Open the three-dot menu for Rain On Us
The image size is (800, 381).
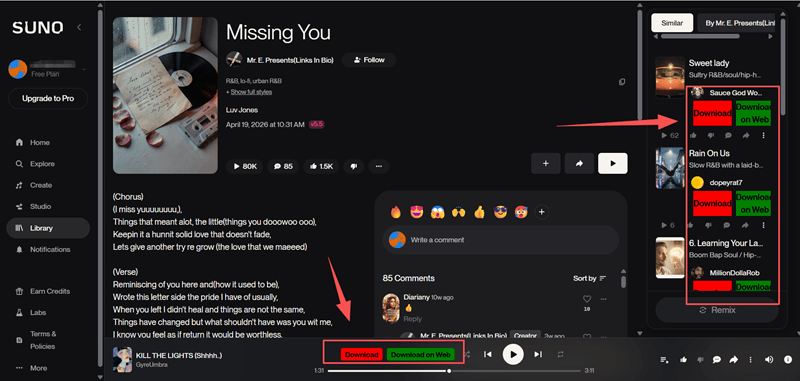pyautogui.click(x=763, y=225)
